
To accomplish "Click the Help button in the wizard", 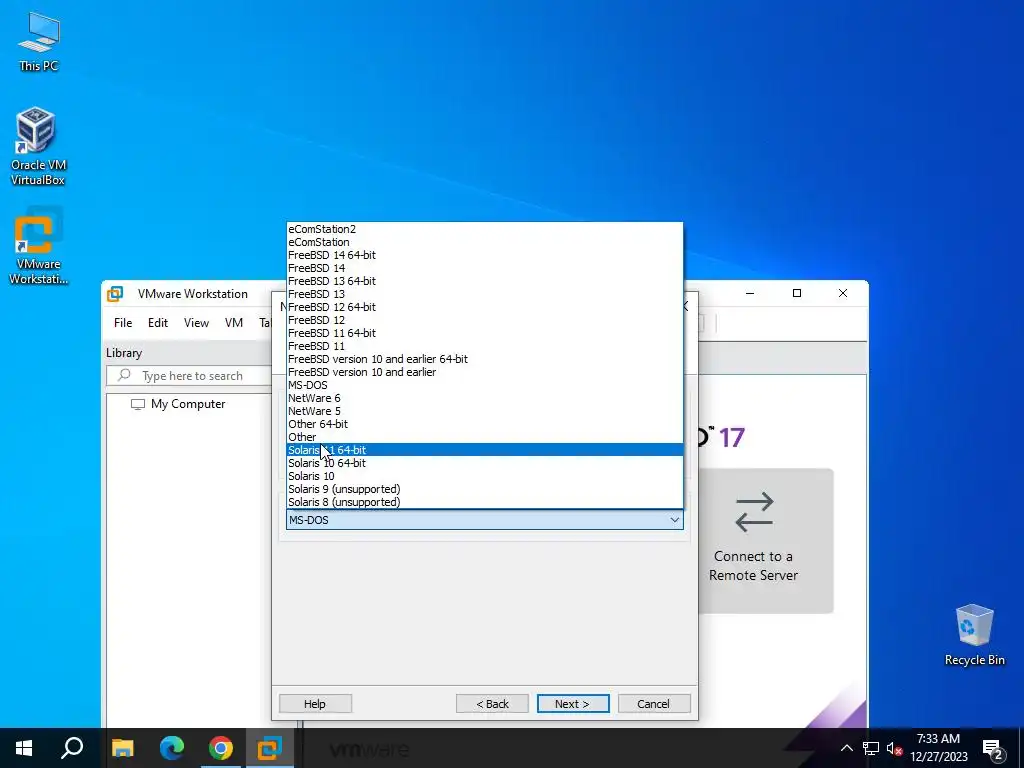I will 315,704.
